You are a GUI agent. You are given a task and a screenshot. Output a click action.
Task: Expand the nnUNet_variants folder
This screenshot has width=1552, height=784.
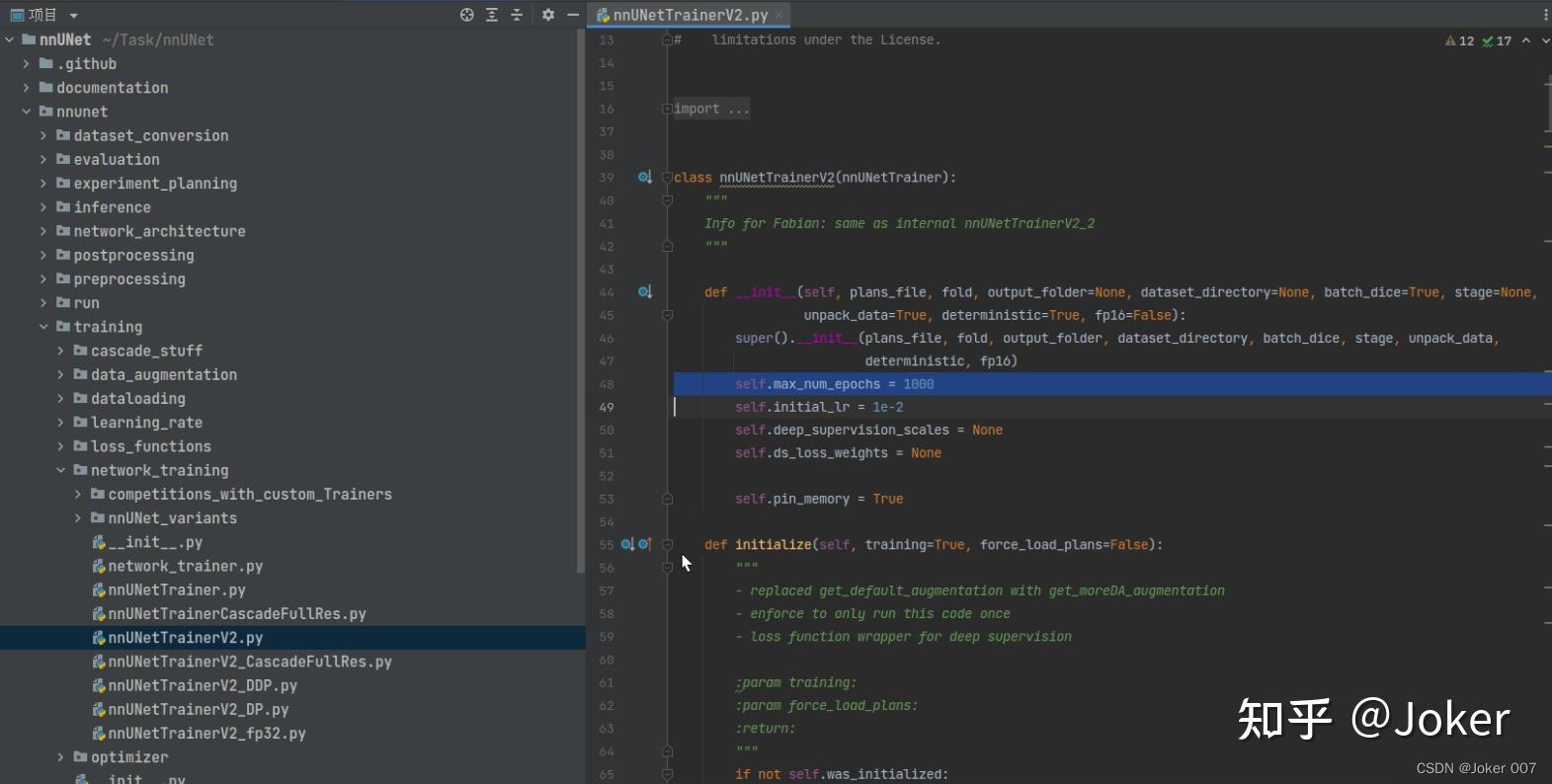click(x=78, y=518)
